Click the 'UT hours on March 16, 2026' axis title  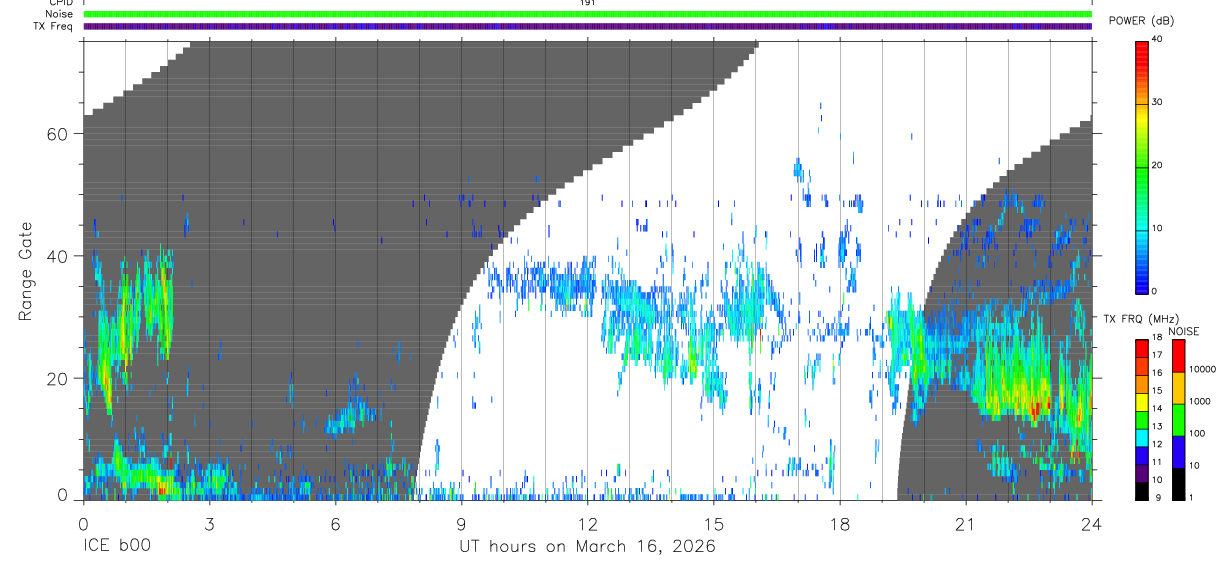[587, 548]
